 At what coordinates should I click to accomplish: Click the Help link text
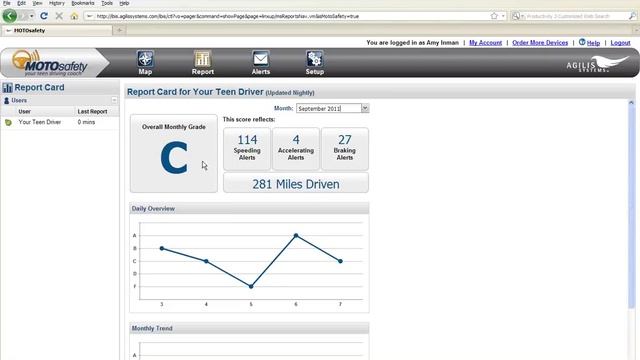tap(593, 43)
